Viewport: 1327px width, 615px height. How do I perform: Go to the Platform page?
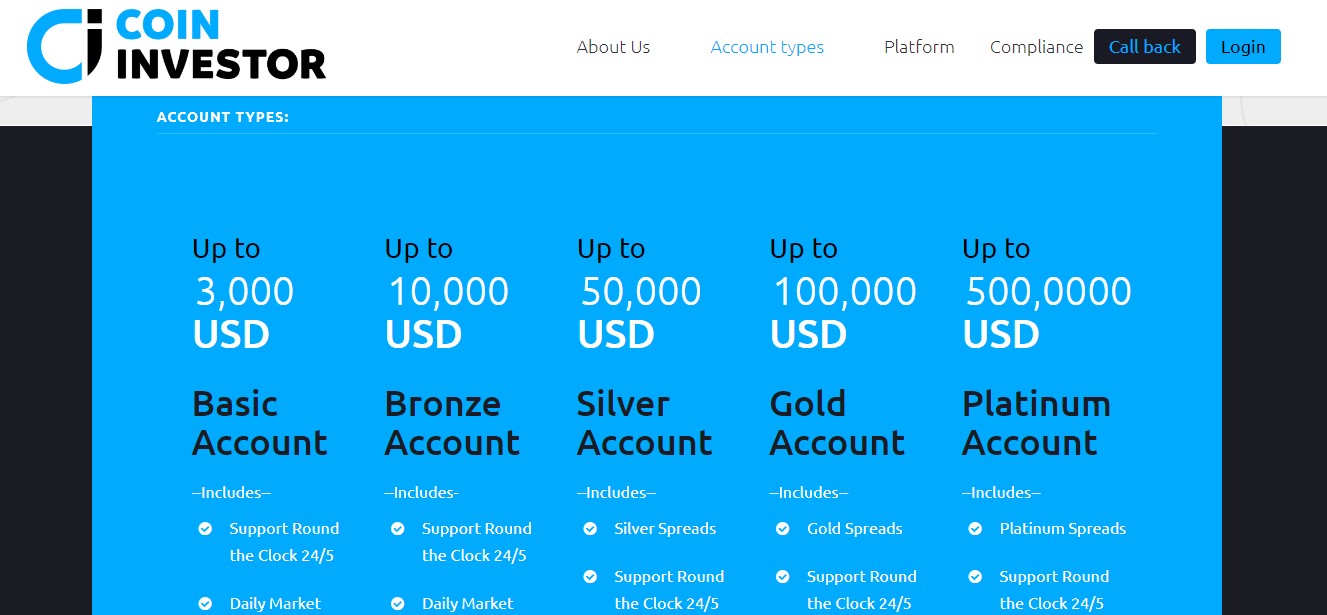point(919,47)
